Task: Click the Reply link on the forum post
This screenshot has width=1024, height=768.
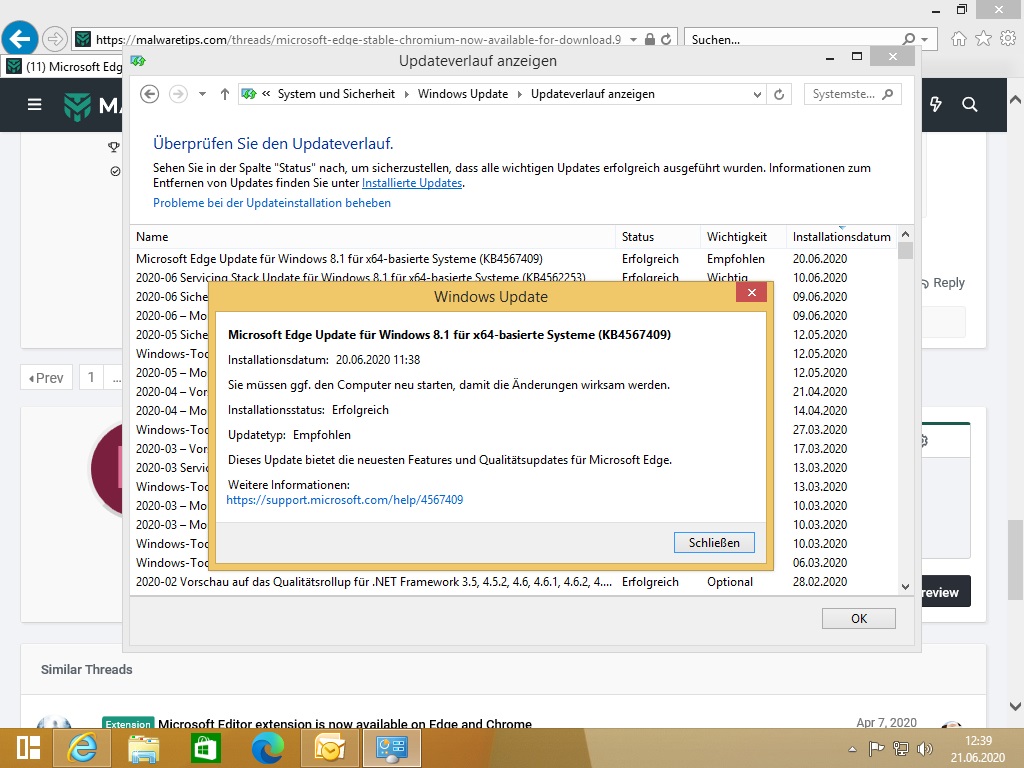Action: 943,283
